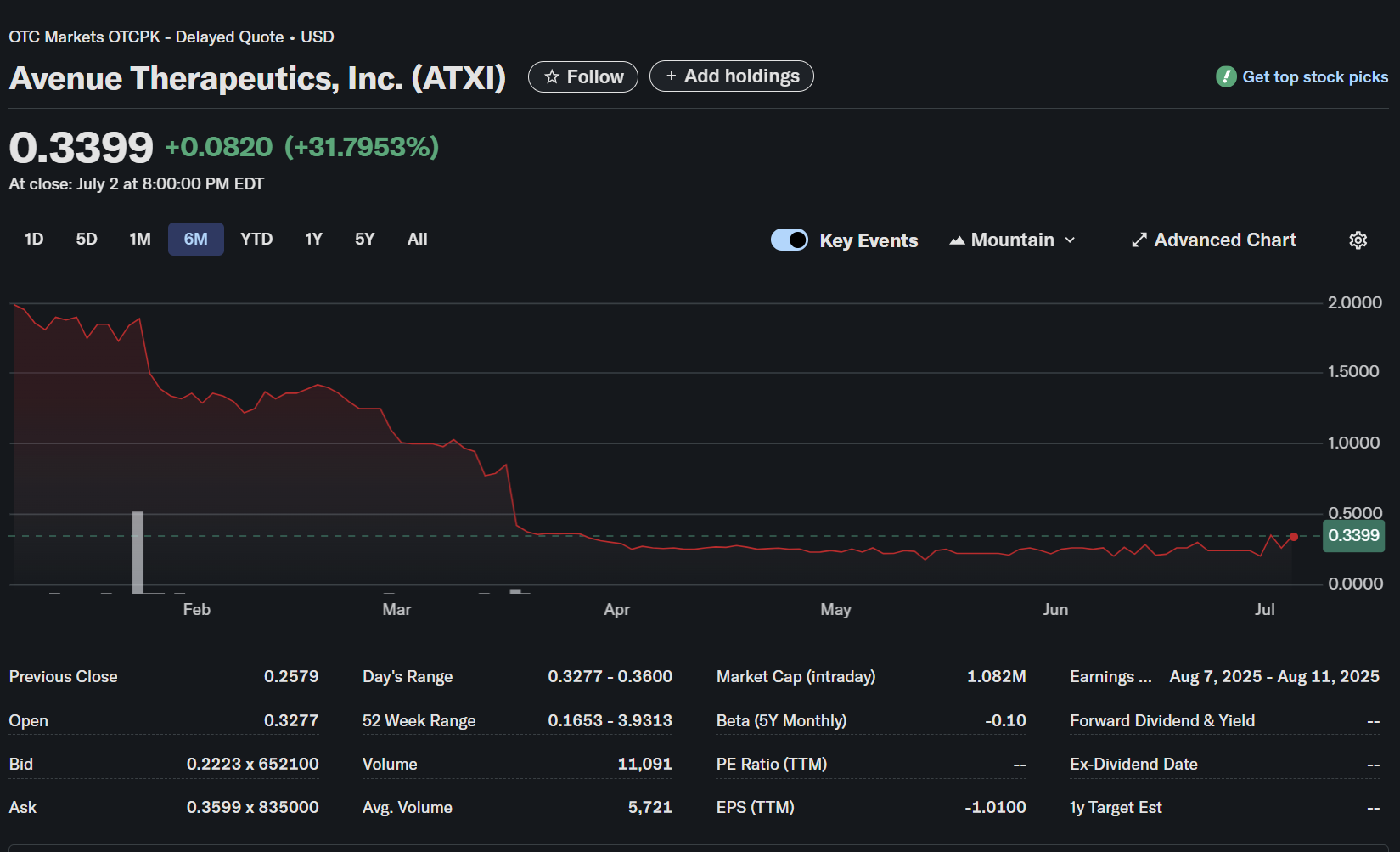Click the 1y Target Est label
The image size is (1400, 852).
coord(1116,808)
